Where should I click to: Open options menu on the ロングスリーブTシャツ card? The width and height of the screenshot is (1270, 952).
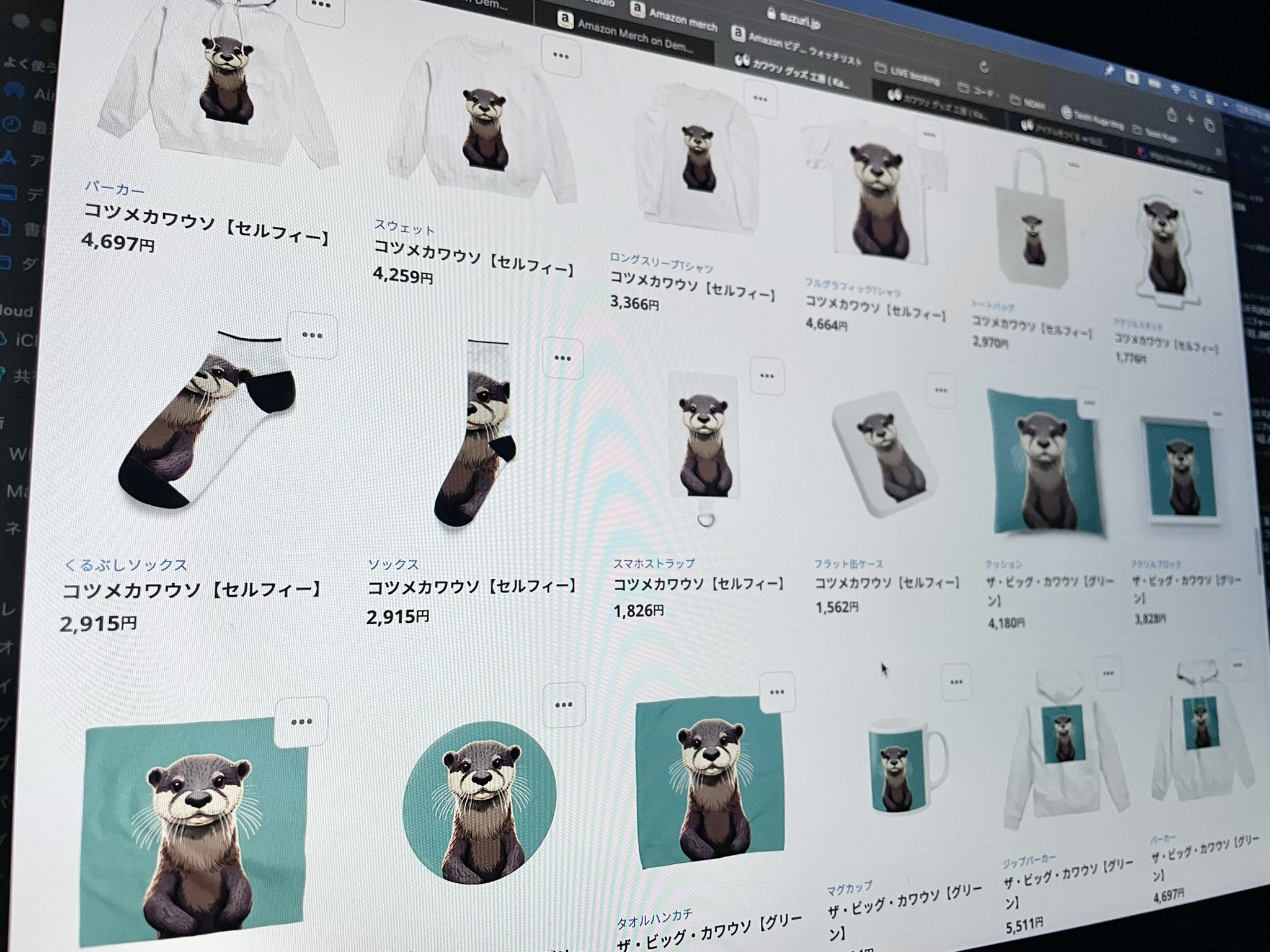tap(760, 99)
